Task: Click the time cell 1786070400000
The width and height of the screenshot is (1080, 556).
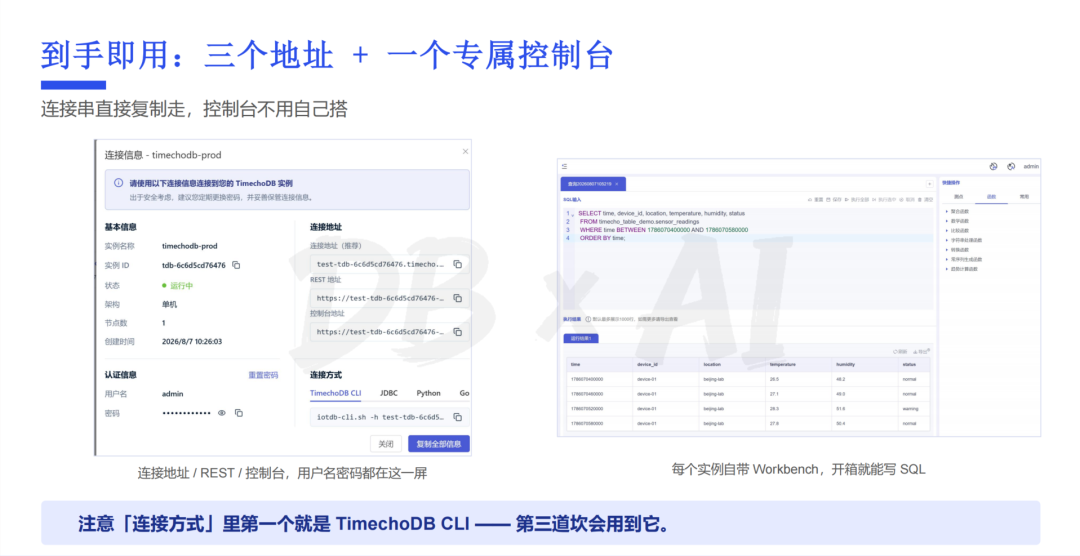Action: pyautogui.click(x=599, y=380)
